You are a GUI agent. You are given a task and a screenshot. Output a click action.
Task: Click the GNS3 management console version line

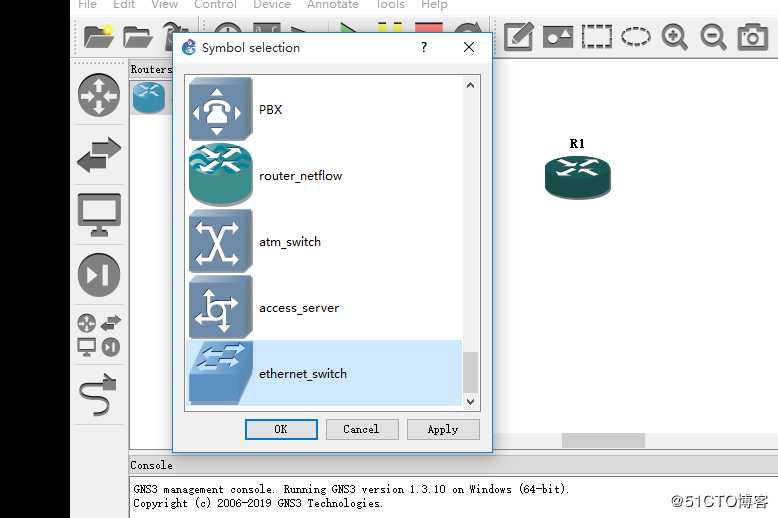[x=351, y=489]
